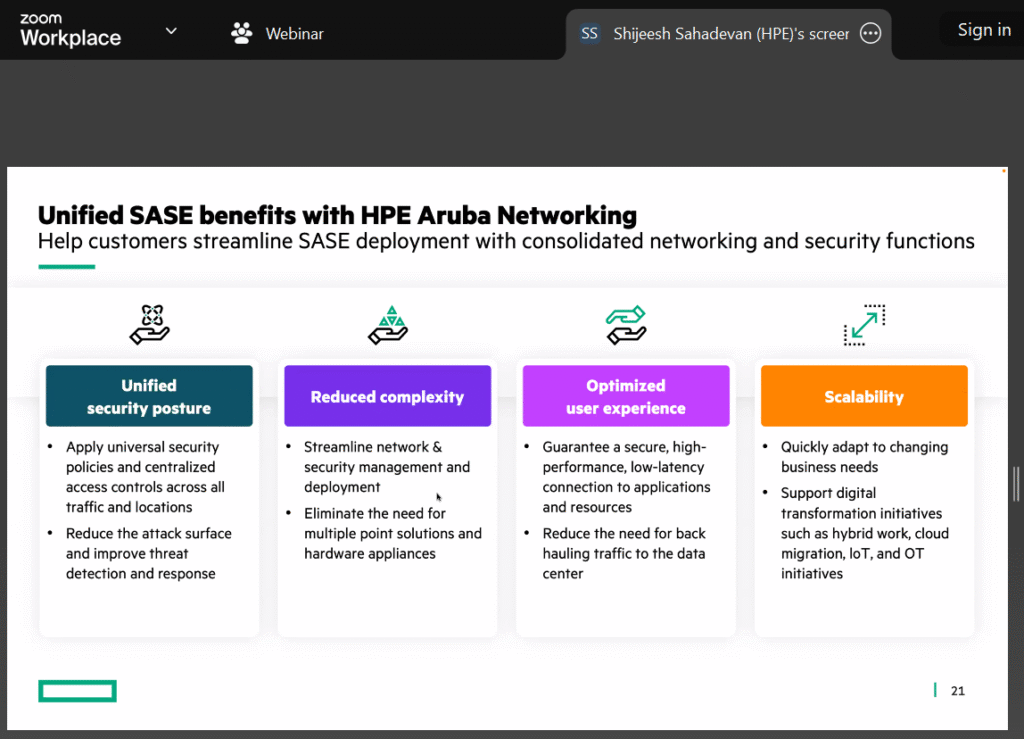Viewport: 1024px width, 739px height.
Task: Click bullet 'Support digital transformation initiatives'
Action: [865, 533]
